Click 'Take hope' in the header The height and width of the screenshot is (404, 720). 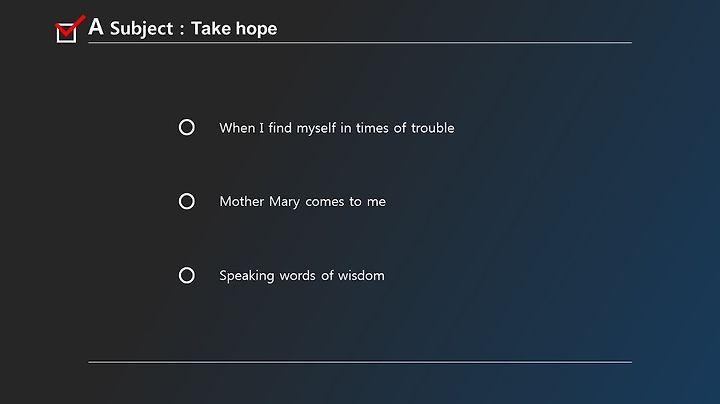(234, 28)
